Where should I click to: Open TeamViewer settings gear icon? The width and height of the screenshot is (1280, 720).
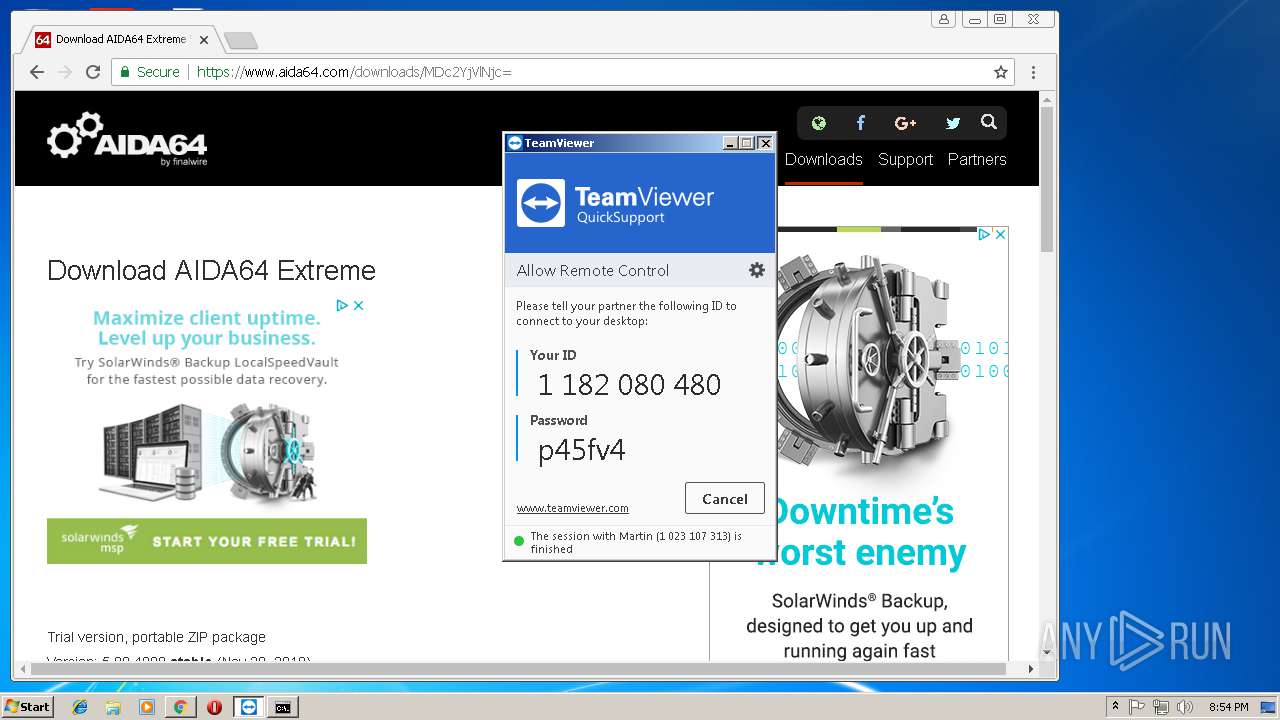[x=757, y=270]
